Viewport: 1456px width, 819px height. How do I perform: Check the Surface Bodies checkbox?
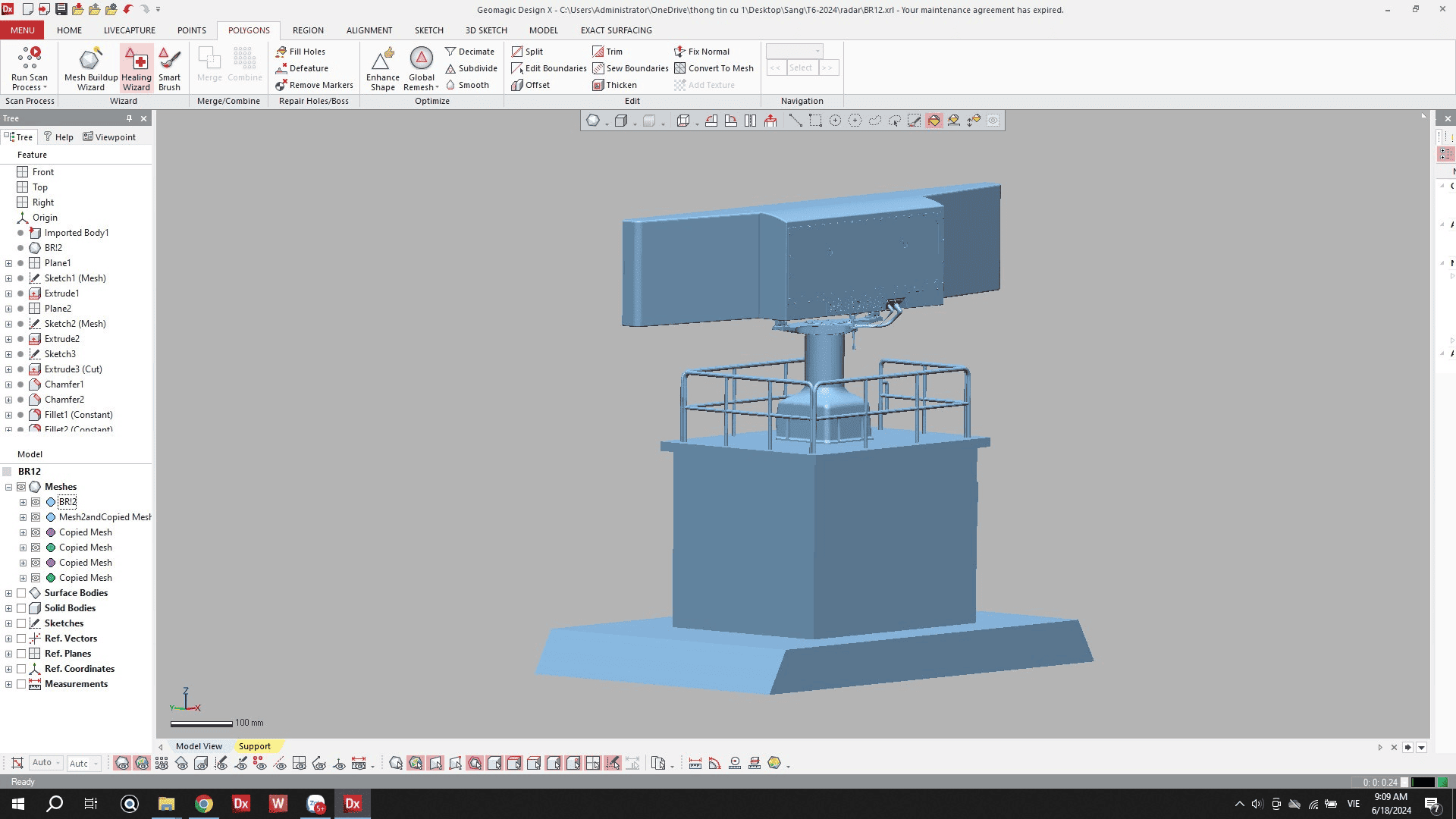click(x=22, y=592)
